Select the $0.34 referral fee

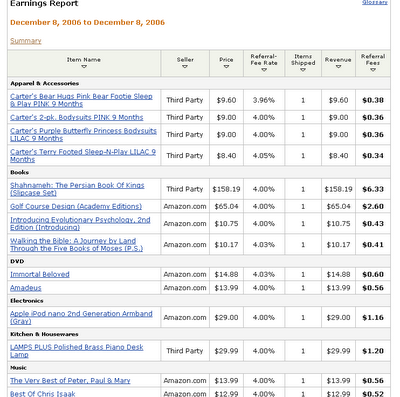(x=373, y=156)
